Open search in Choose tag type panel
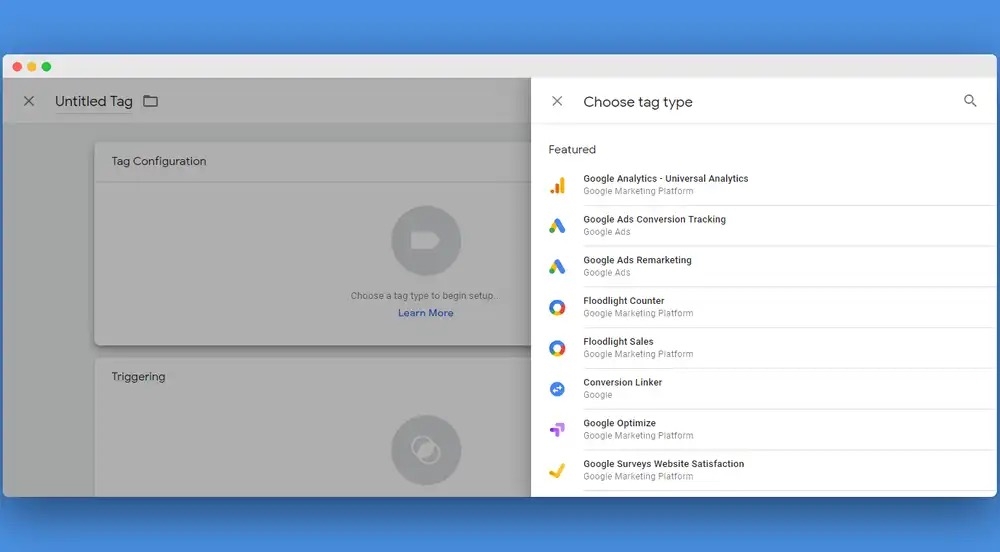 coord(970,101)
